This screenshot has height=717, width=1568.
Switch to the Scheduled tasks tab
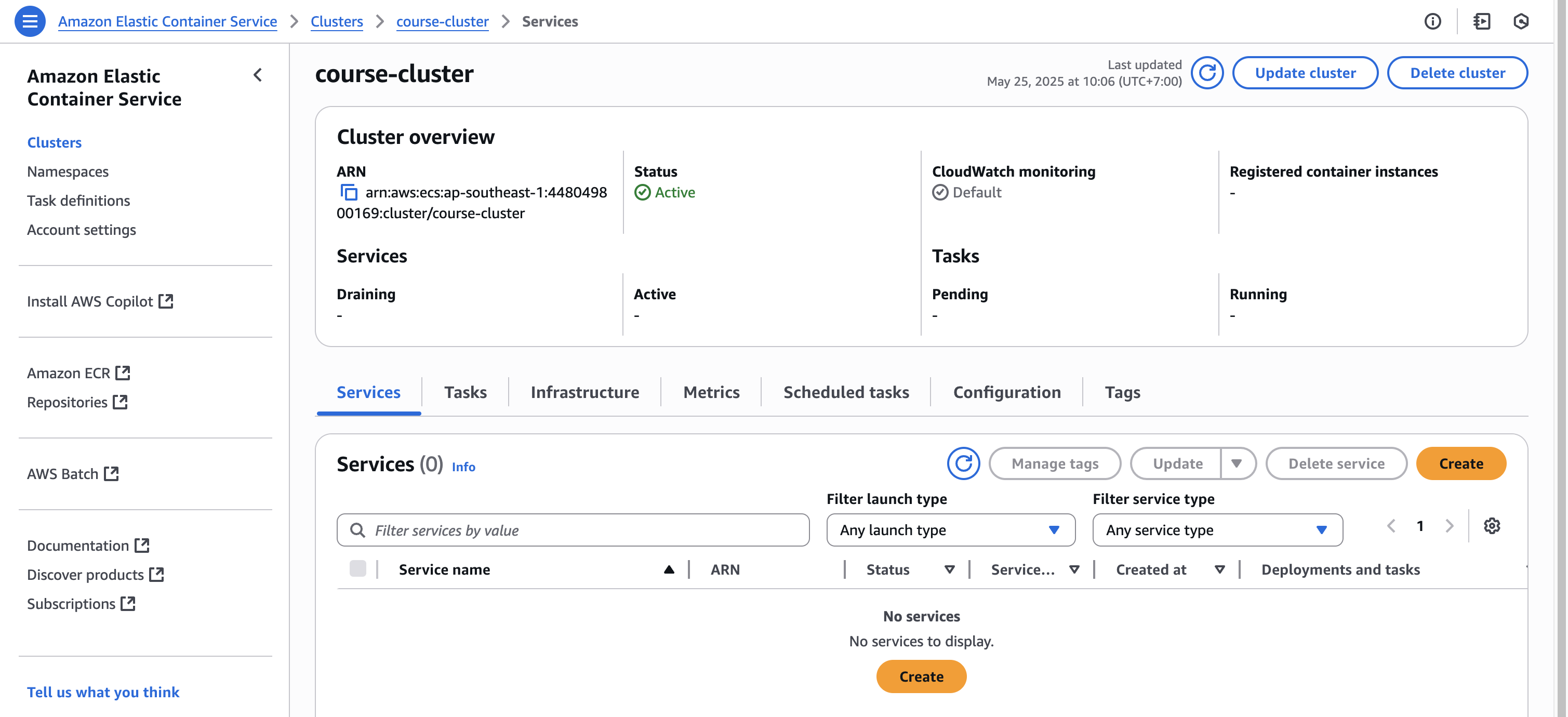click(x=845, y=393)
